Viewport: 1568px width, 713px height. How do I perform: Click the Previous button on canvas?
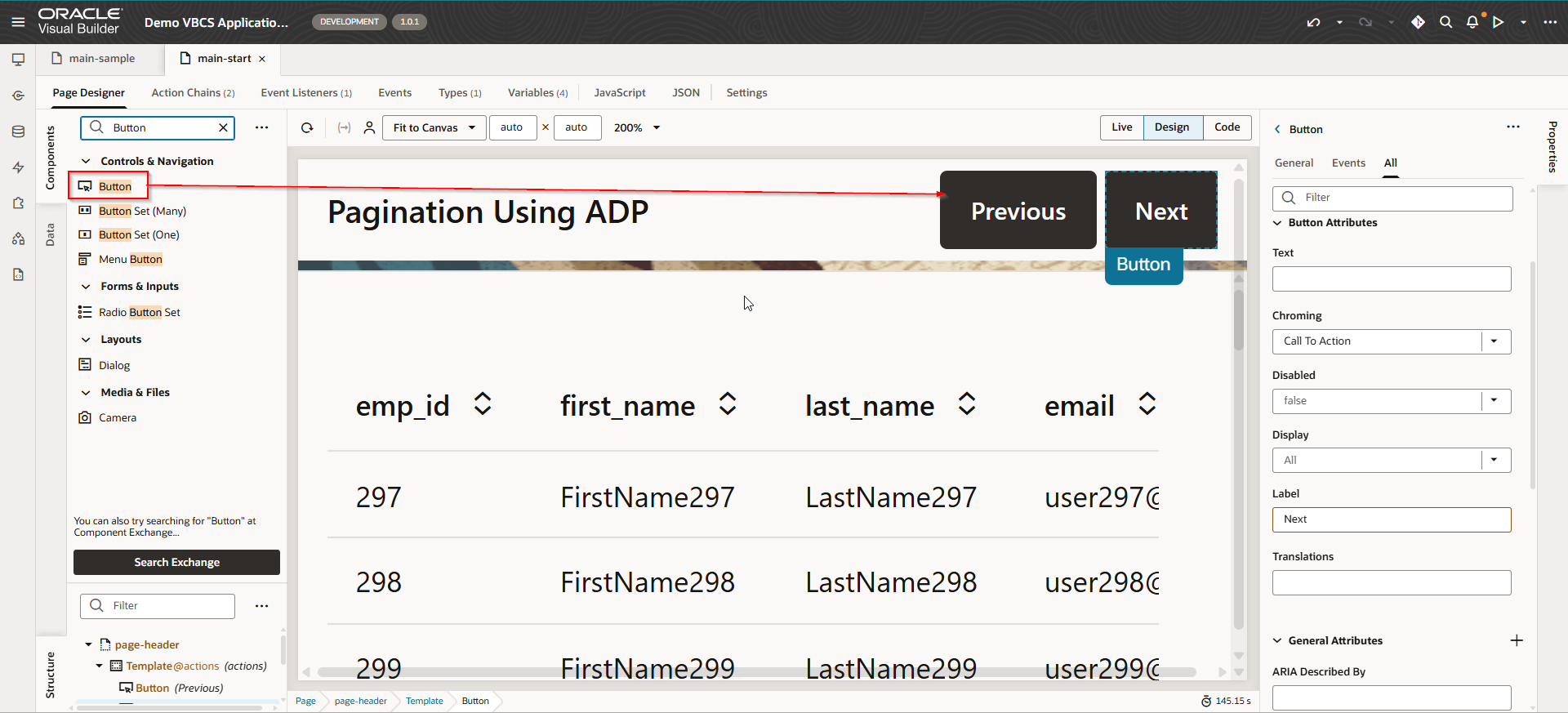click(x=1018, y=211)
